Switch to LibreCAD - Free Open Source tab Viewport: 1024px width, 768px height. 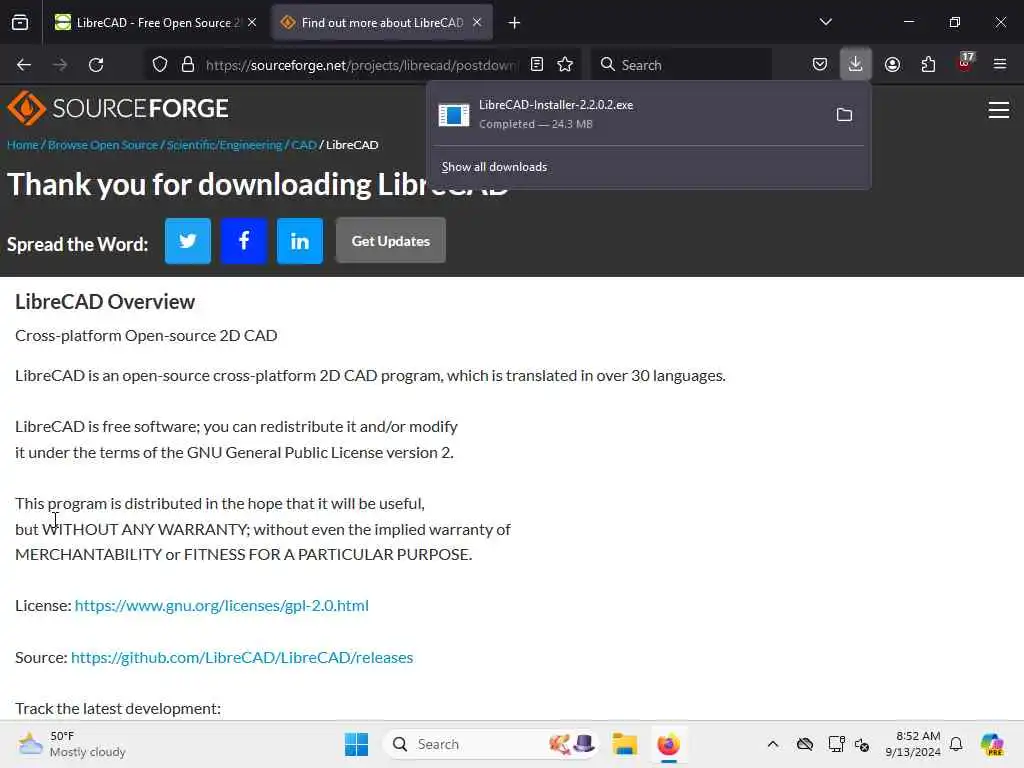[x=147, y=23]
